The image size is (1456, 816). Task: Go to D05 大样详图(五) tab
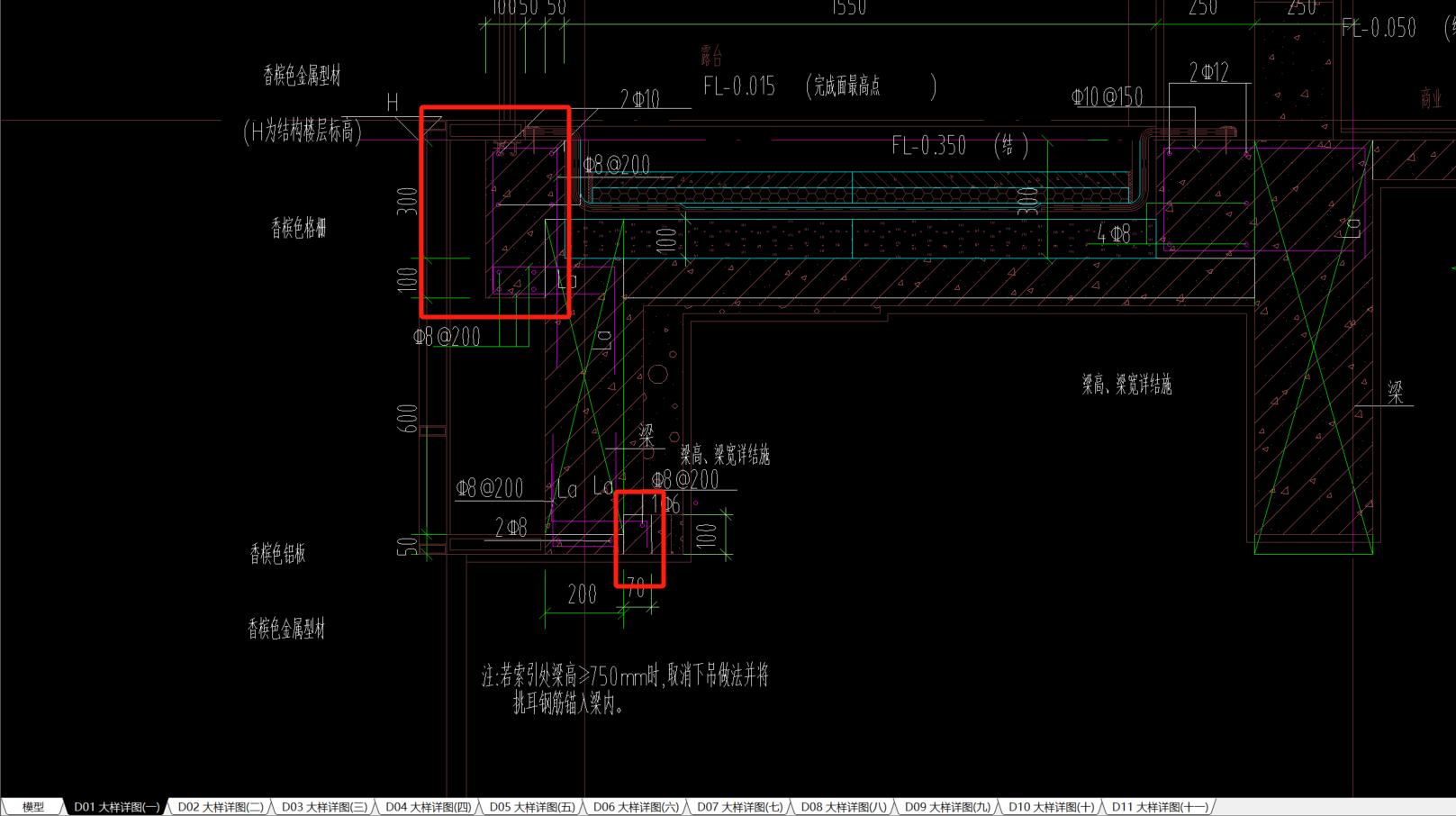pos(532,807)
